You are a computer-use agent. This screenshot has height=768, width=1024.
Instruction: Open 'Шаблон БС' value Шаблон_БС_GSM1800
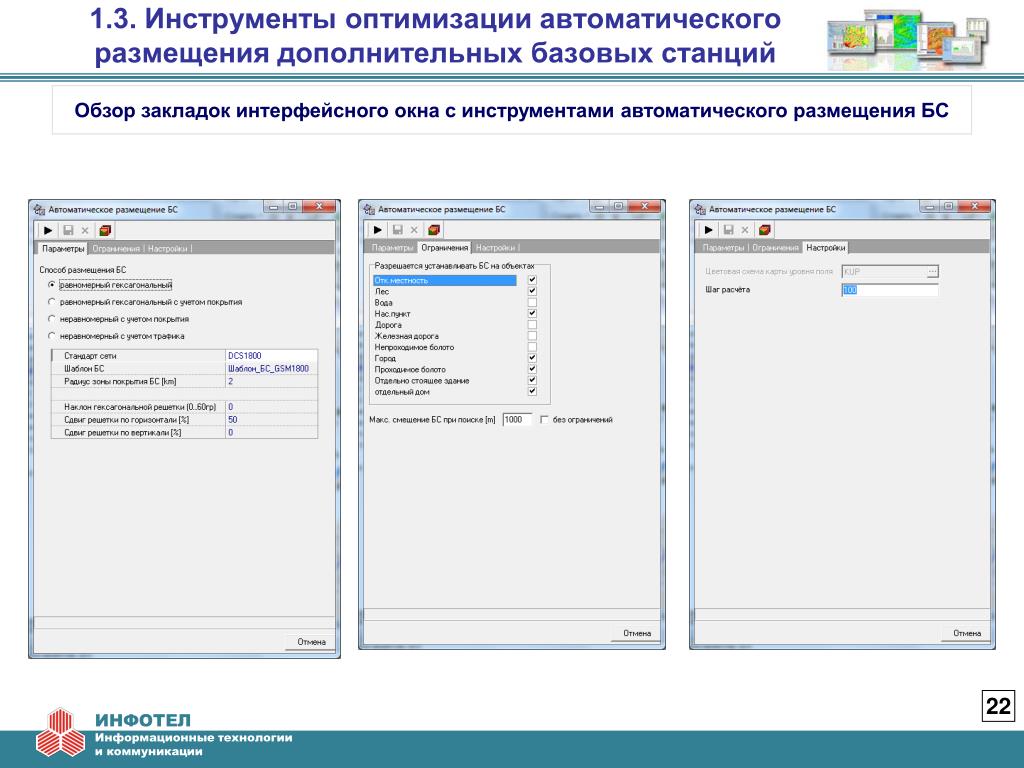271,368
